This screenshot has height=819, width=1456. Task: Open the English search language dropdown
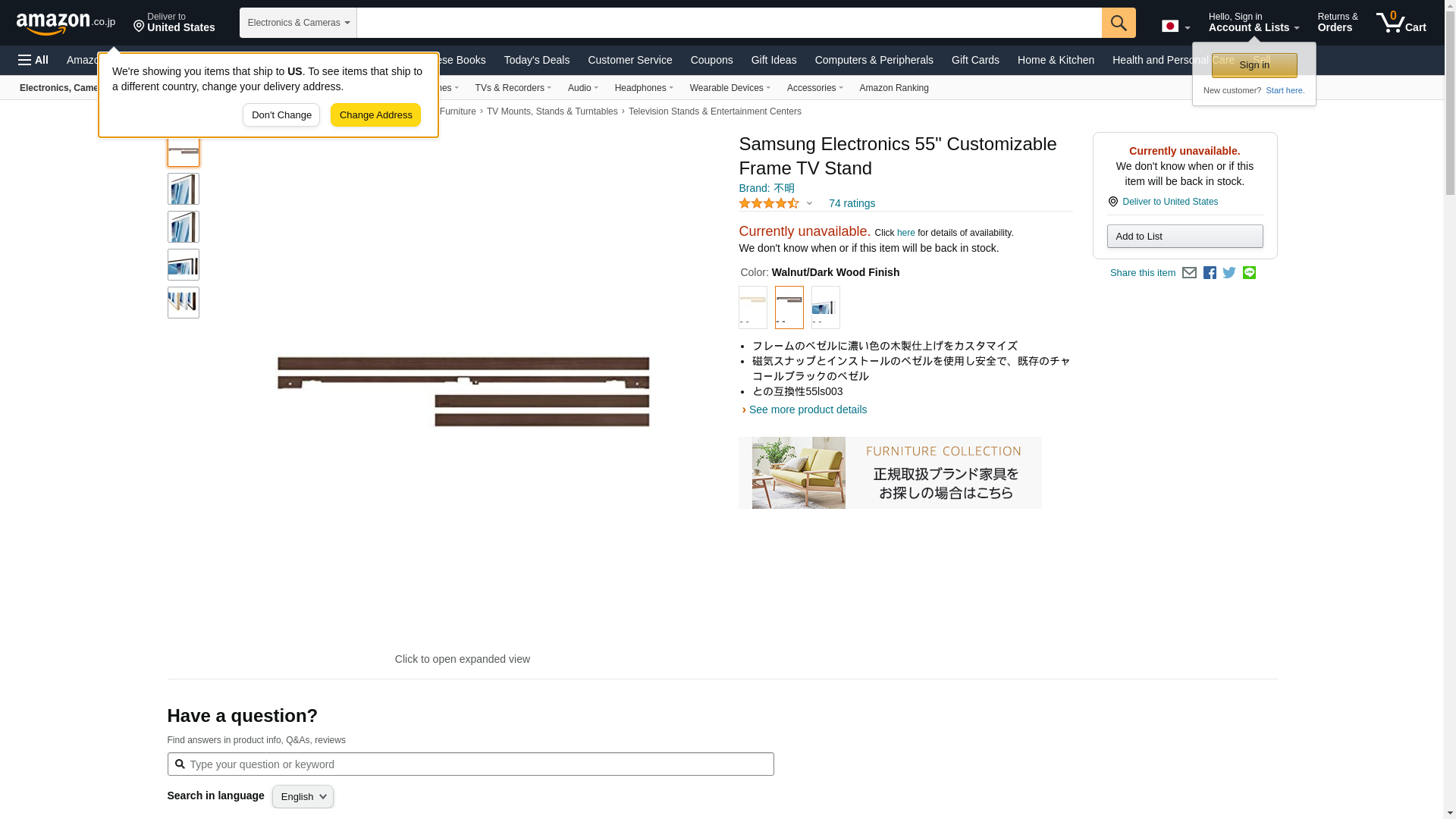(x=303, y=796)
